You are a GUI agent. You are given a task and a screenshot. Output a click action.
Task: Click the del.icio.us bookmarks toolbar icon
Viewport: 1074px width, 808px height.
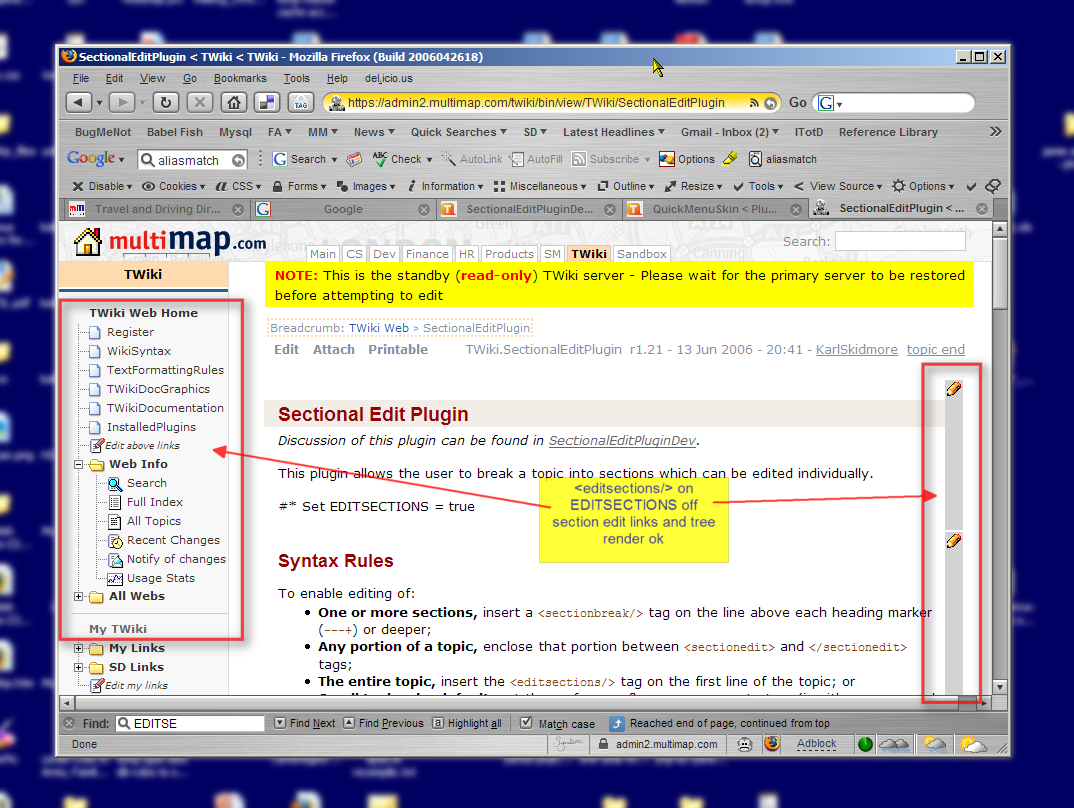click(266, 103)
